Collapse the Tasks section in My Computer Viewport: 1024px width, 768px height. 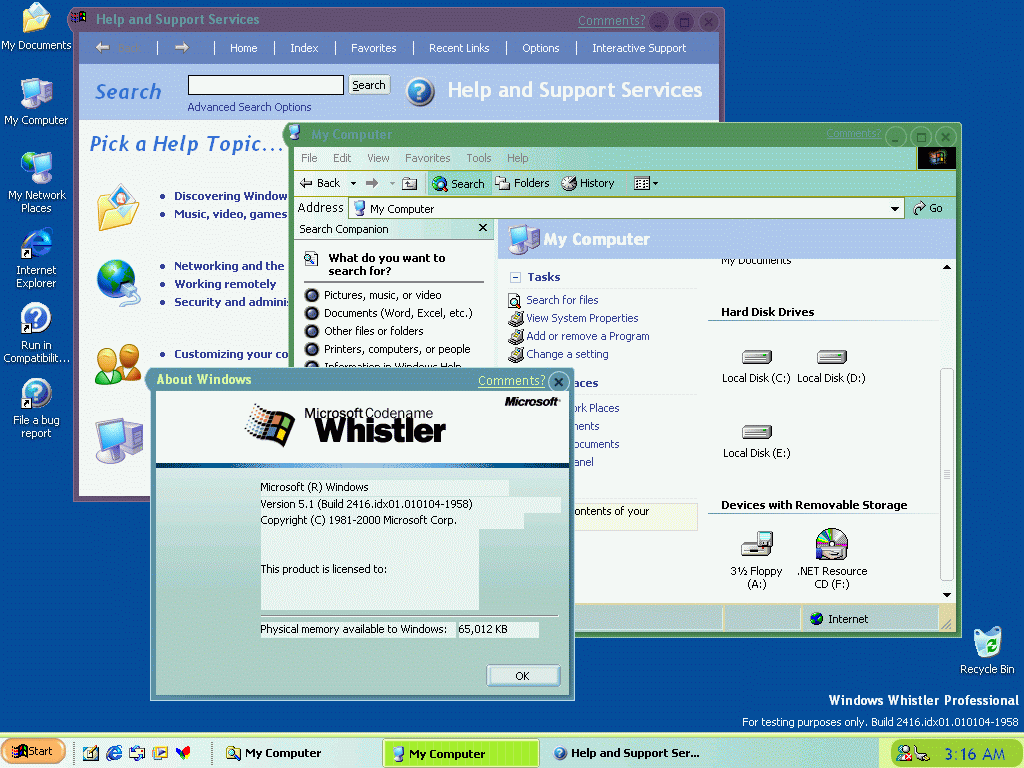(x=515, y=277)
